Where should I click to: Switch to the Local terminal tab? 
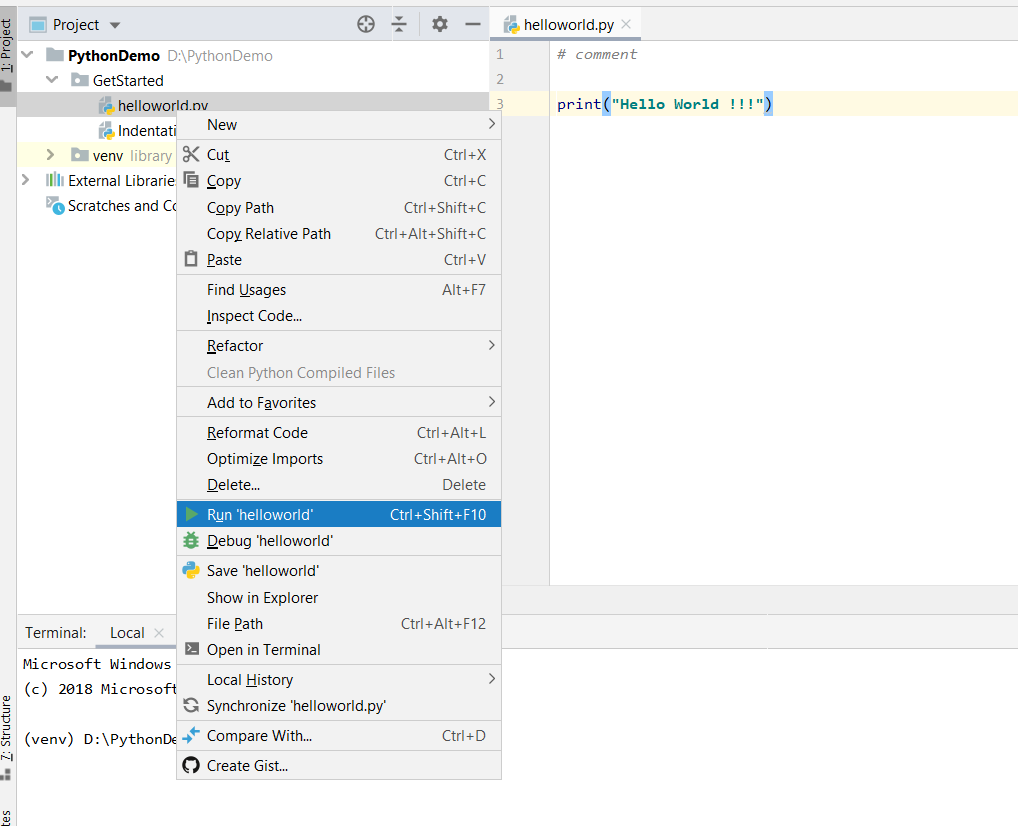126,633
